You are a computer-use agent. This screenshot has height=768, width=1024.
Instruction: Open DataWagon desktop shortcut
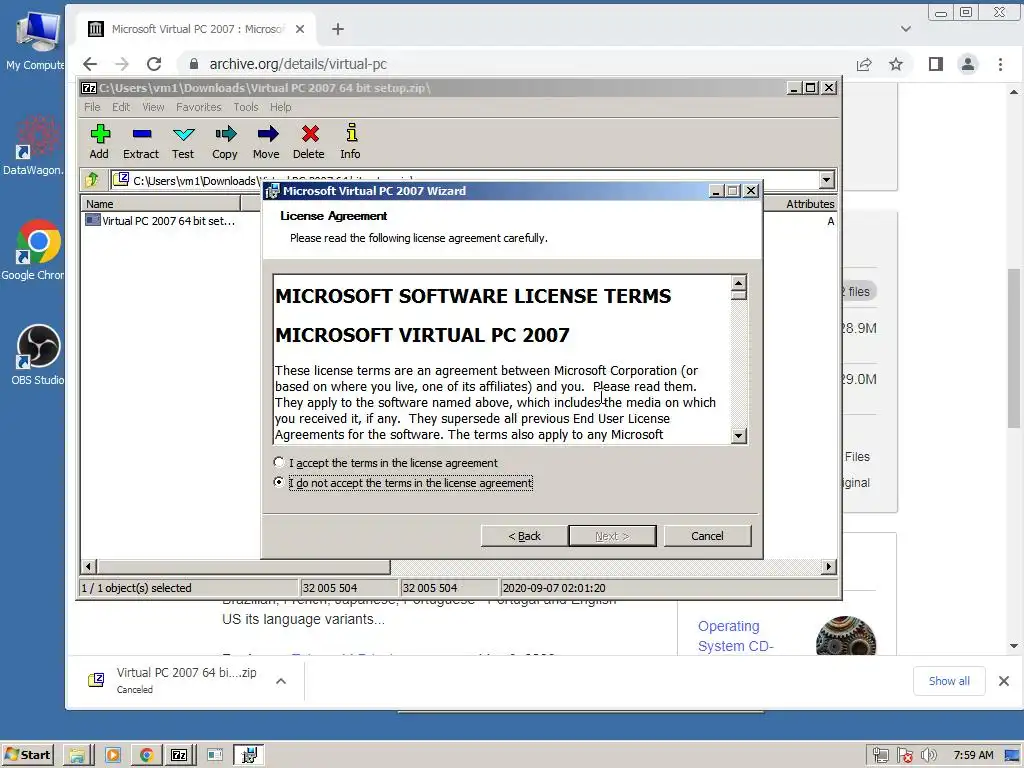34,145
